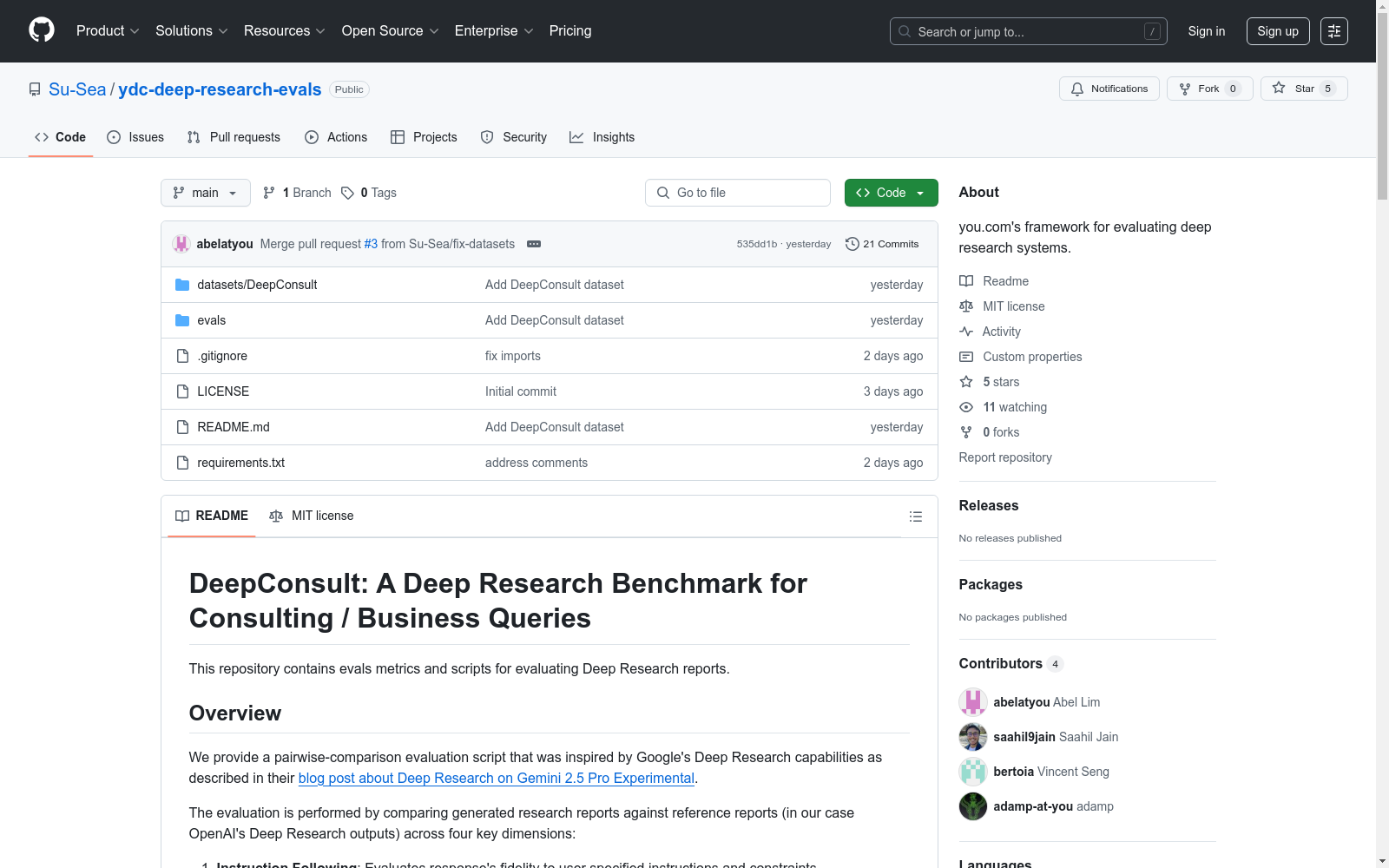The image size is (1389, 868).
Task: Open adamp-at-you's contributor avatar
Action: point(973,806)
